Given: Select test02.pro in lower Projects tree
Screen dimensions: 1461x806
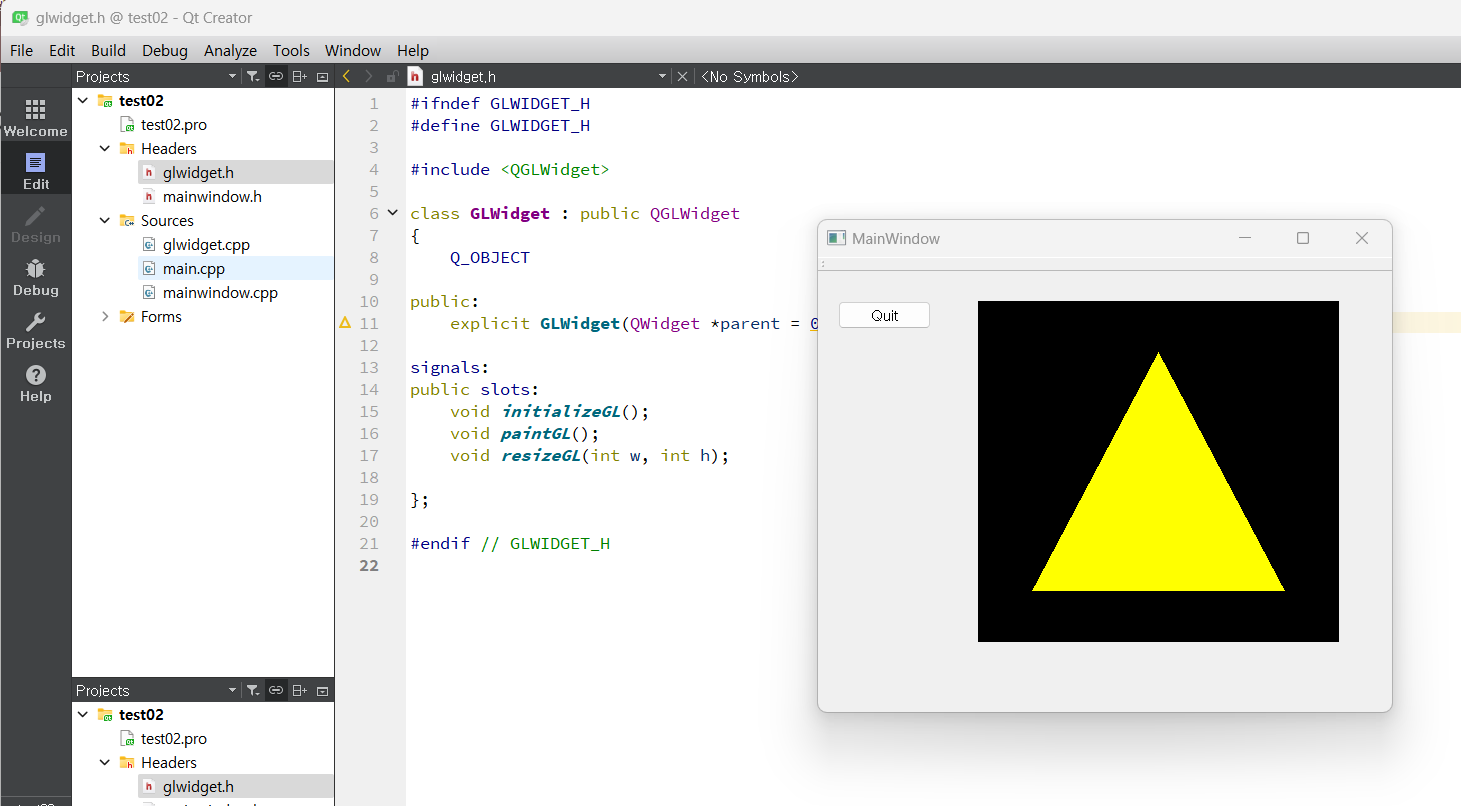Looking at the screenshot, I should click(174, 738).
